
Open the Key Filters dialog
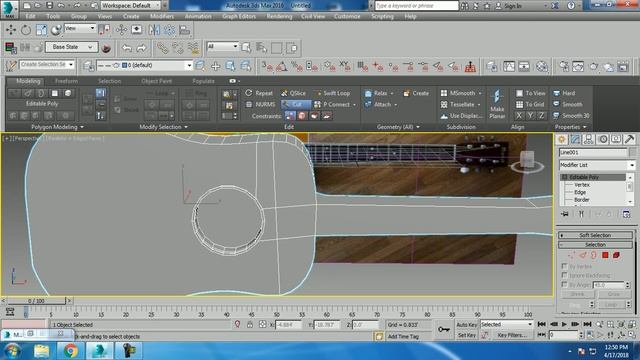click(512, 335)
